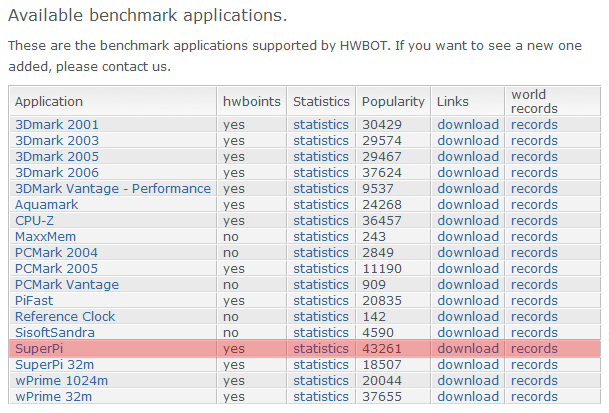The height and width of the screenshot is (413, 609).
Task: View world records for PCMark Vantage
Action: [534, 284]
